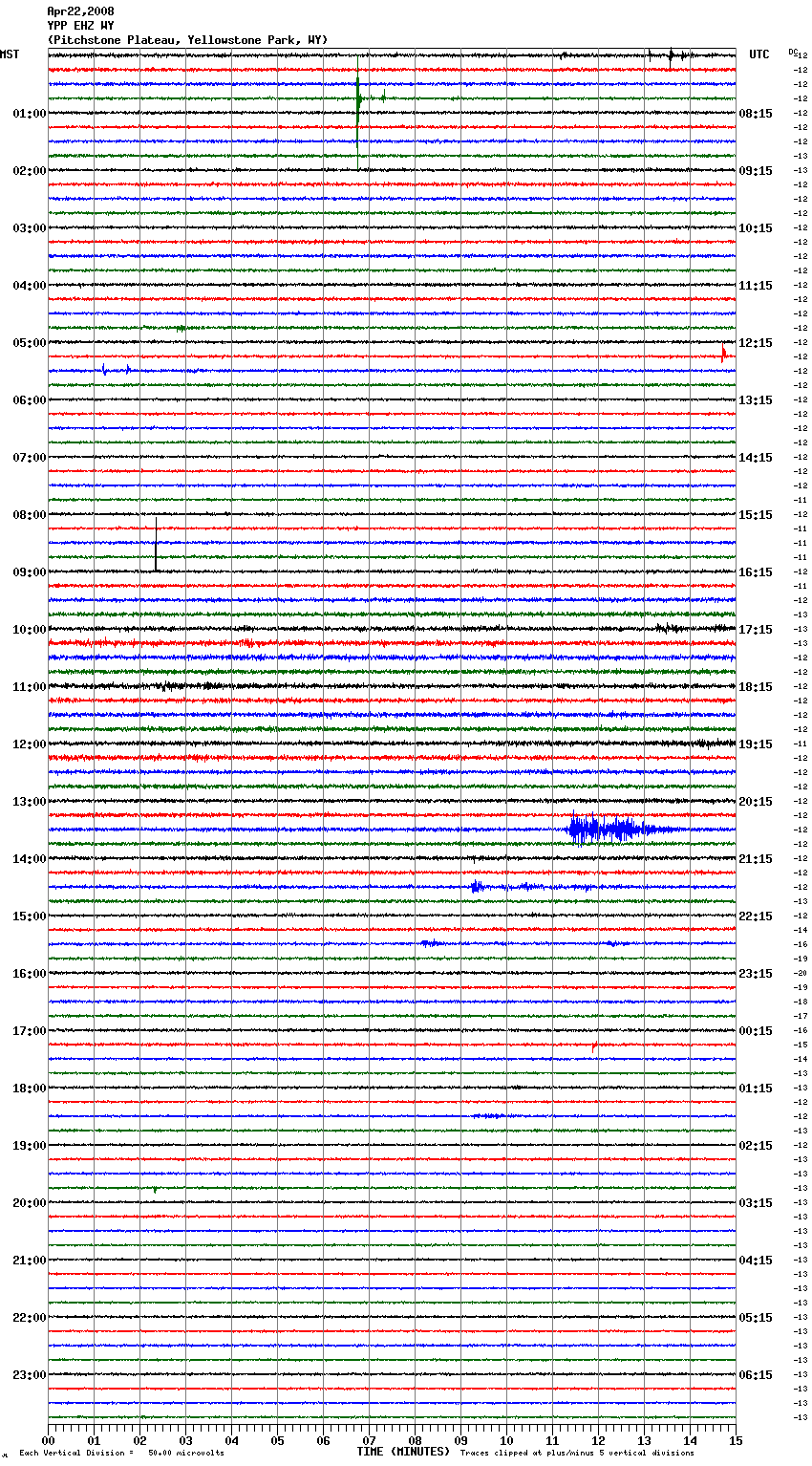Screen dimensions: 812x1466
Task: Click the small red blip on the 17:15 trace
Action: click(594, 1046)
